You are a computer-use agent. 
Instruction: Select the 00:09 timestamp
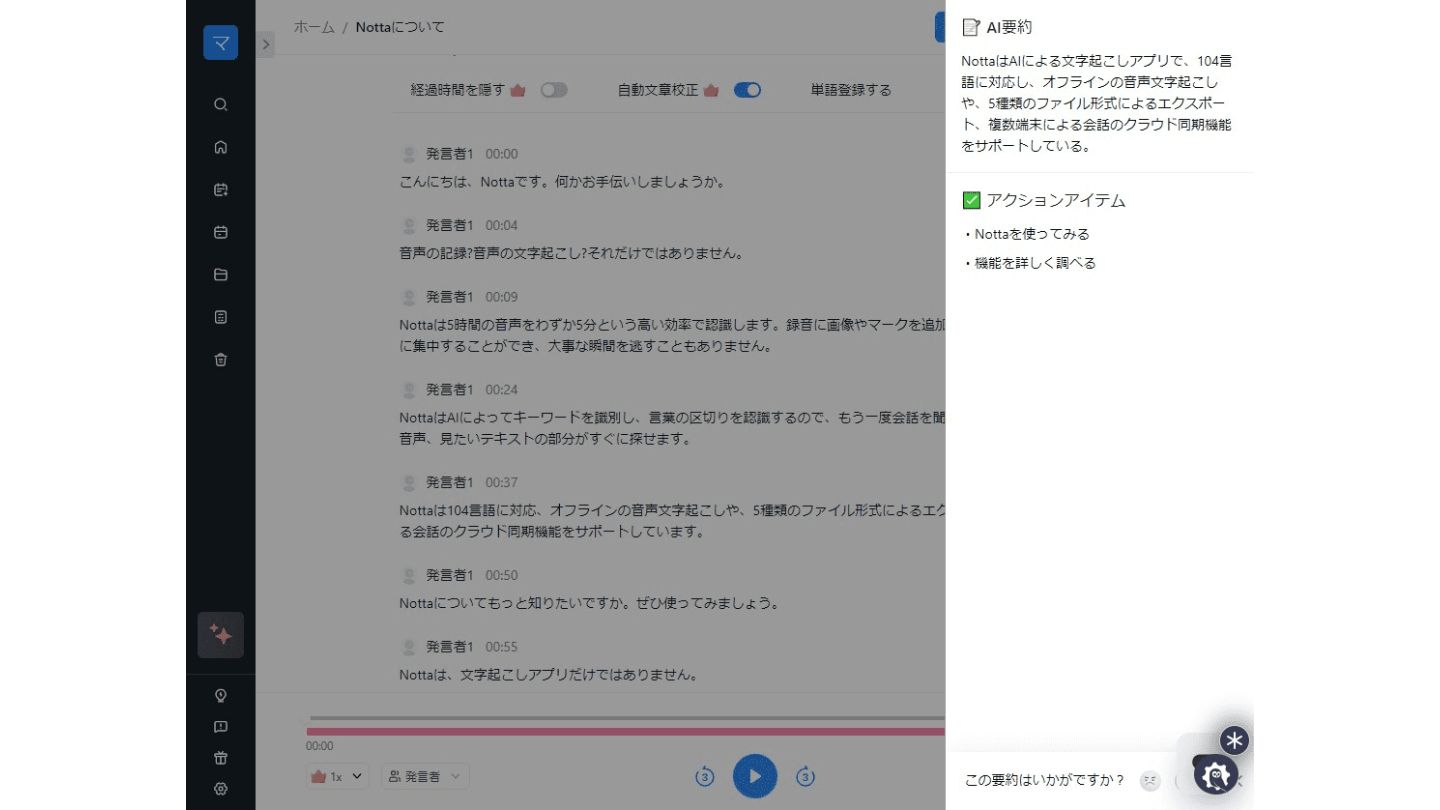point(502,297)
